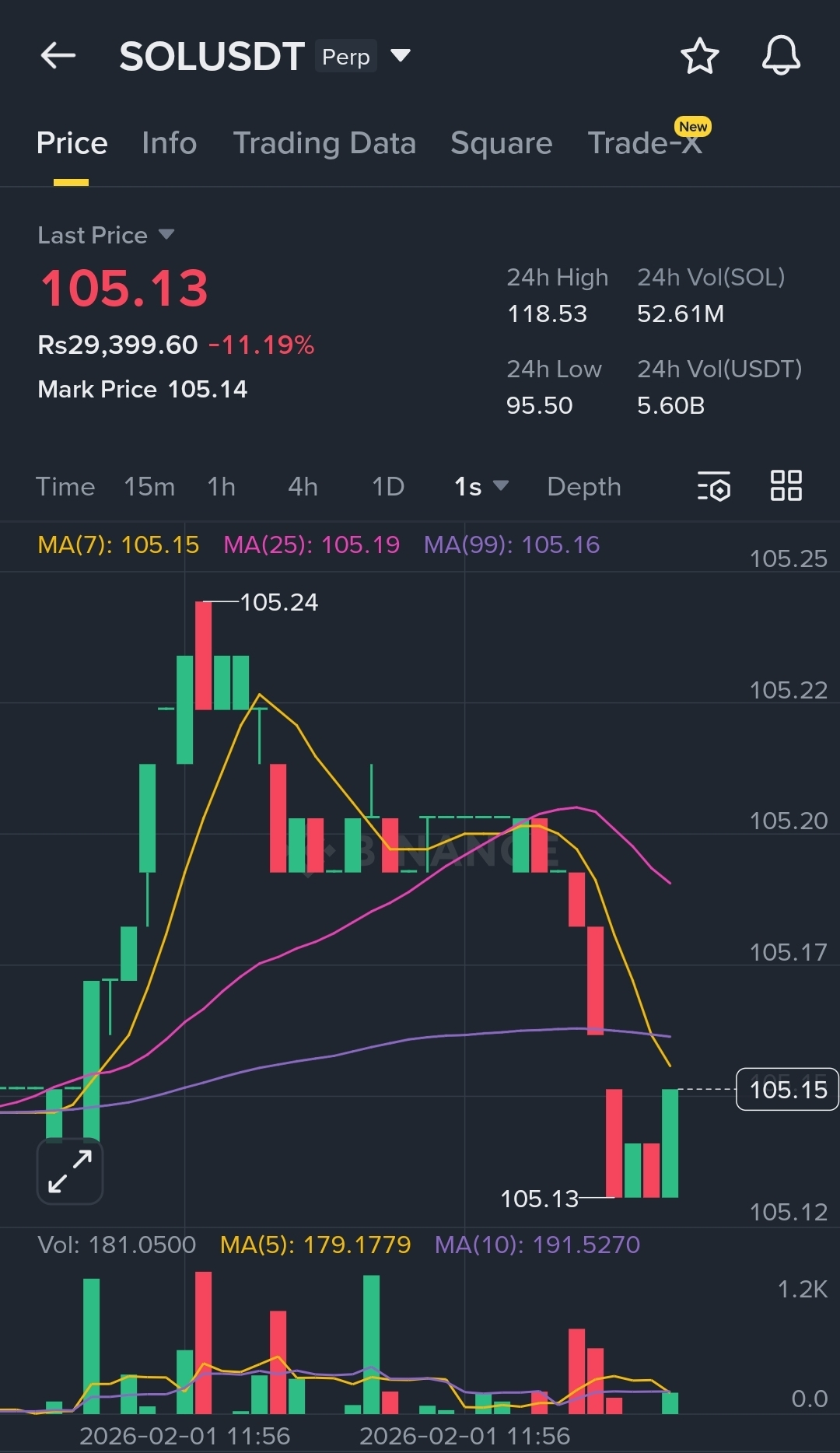
Task: Switch chart to 4h interval
Action: pos(303,487)
